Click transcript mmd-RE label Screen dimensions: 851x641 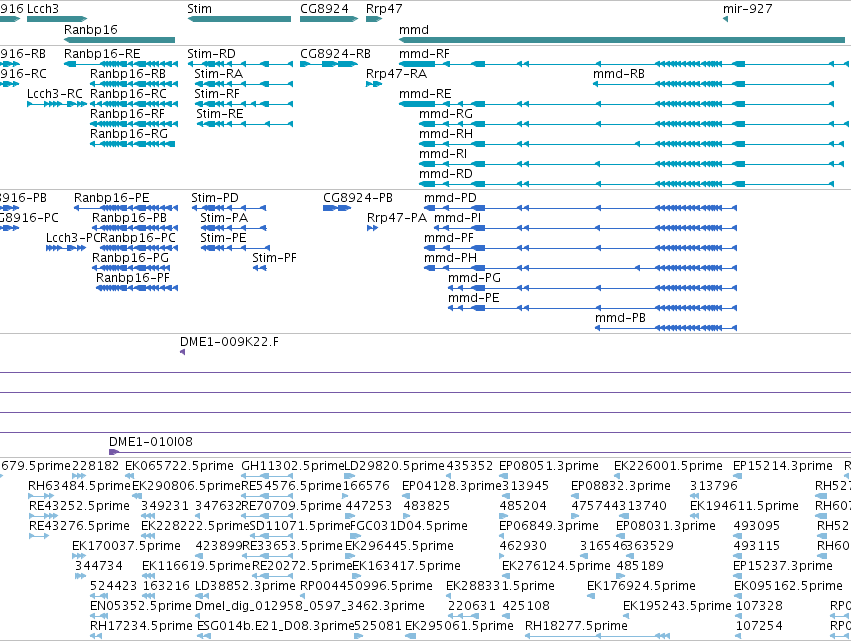[x=425, y=94]
